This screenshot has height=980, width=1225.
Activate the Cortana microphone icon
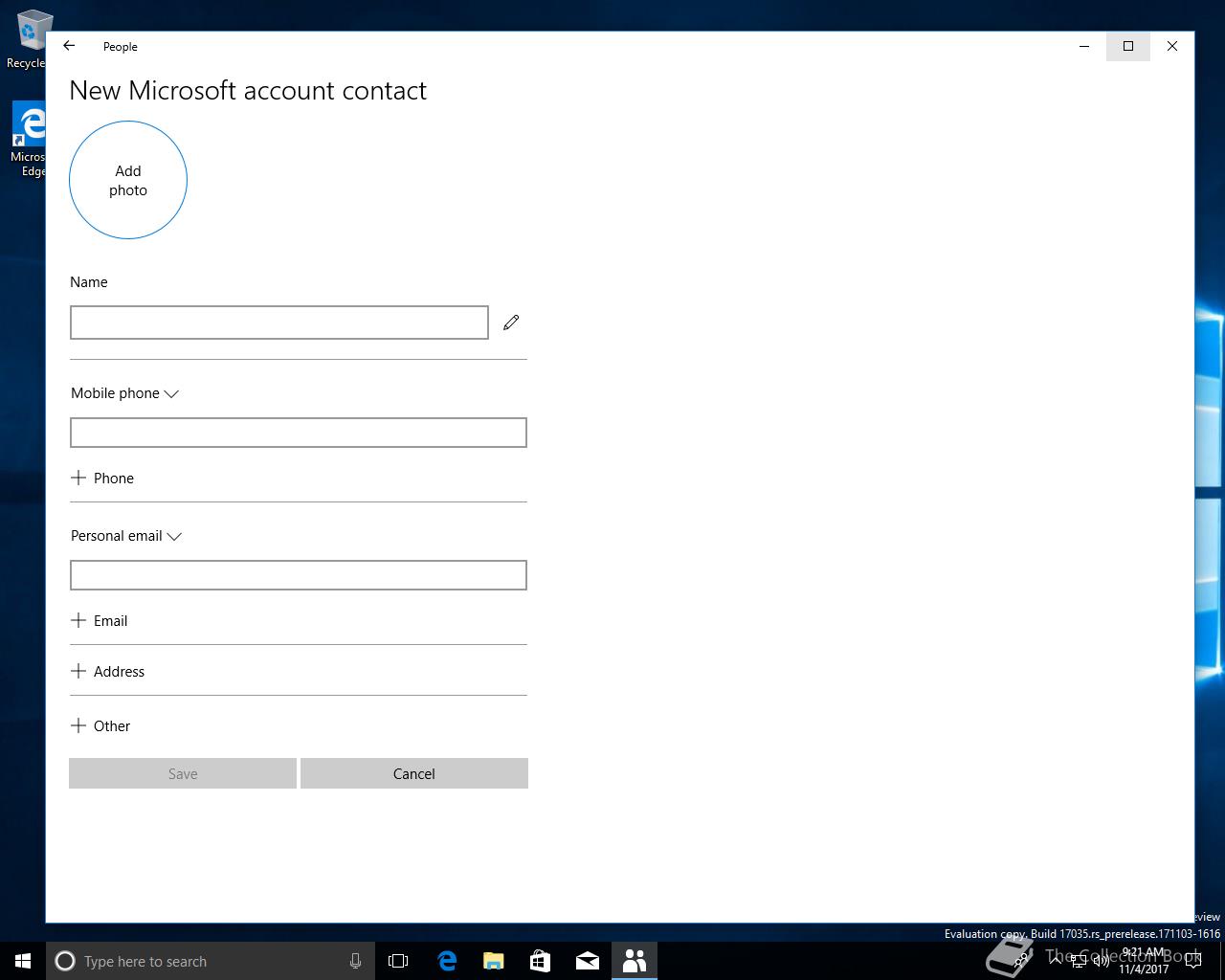tap(355, 961)
